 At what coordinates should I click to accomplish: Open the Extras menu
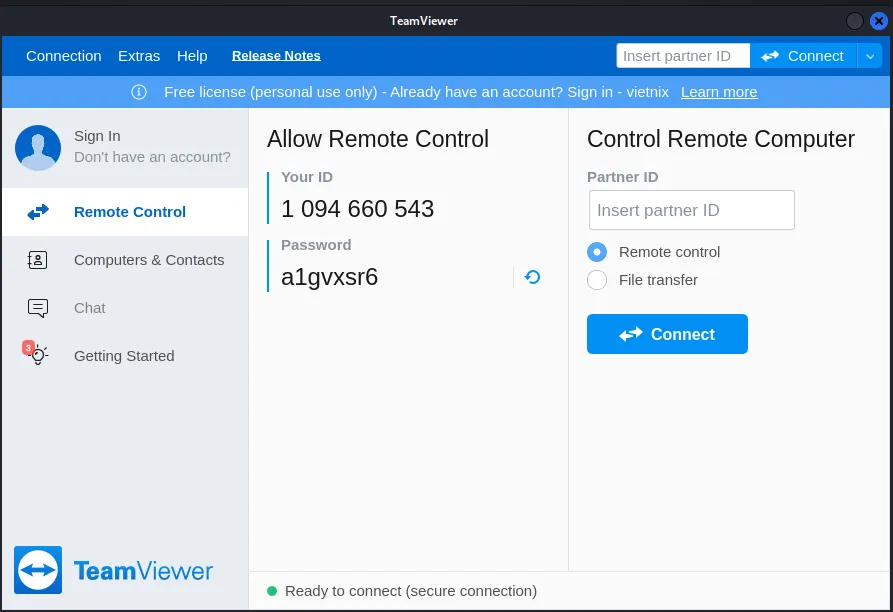point(138,56)
